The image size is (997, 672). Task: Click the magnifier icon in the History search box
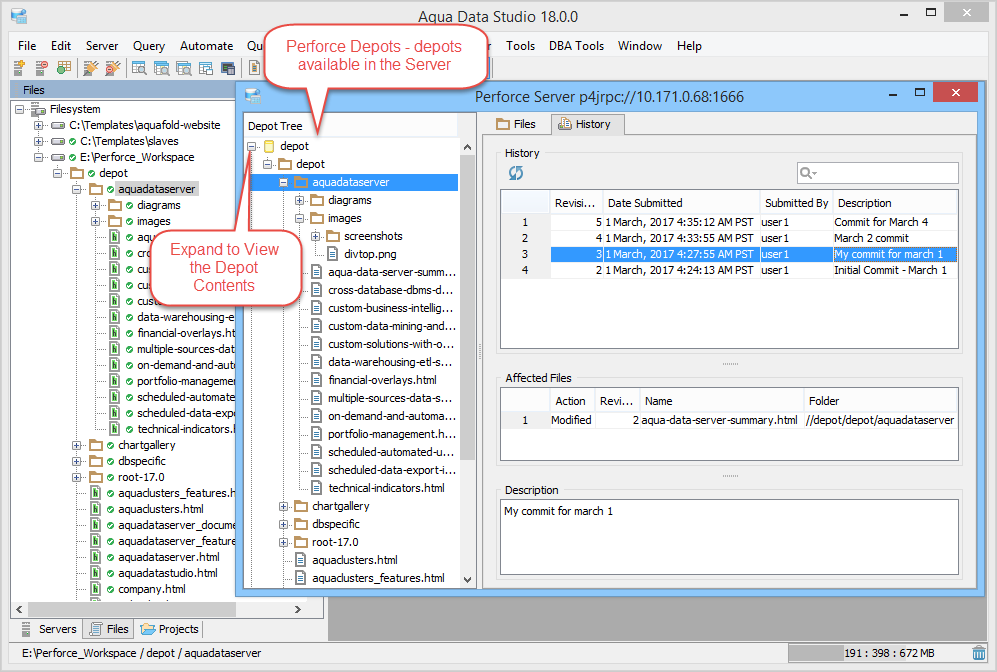click(808, 173)
